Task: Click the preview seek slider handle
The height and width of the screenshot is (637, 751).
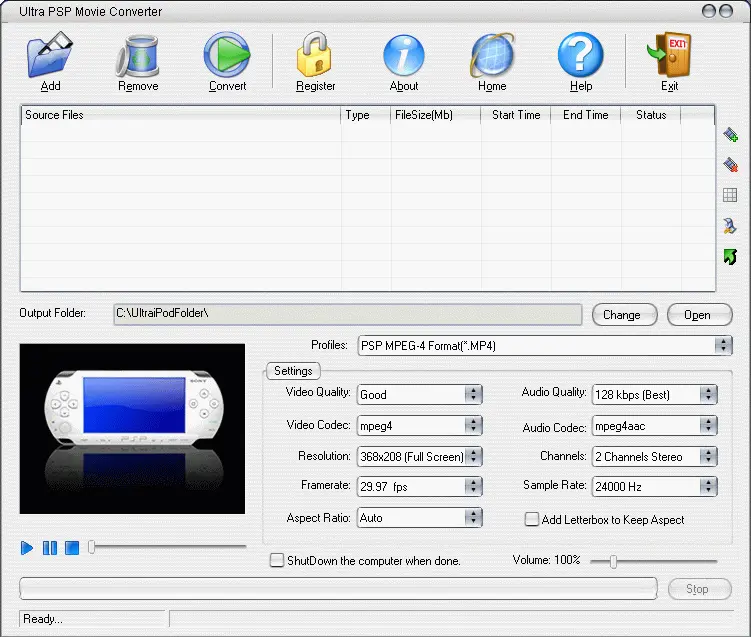Action: pyautogui.click(x=91, y=547)
